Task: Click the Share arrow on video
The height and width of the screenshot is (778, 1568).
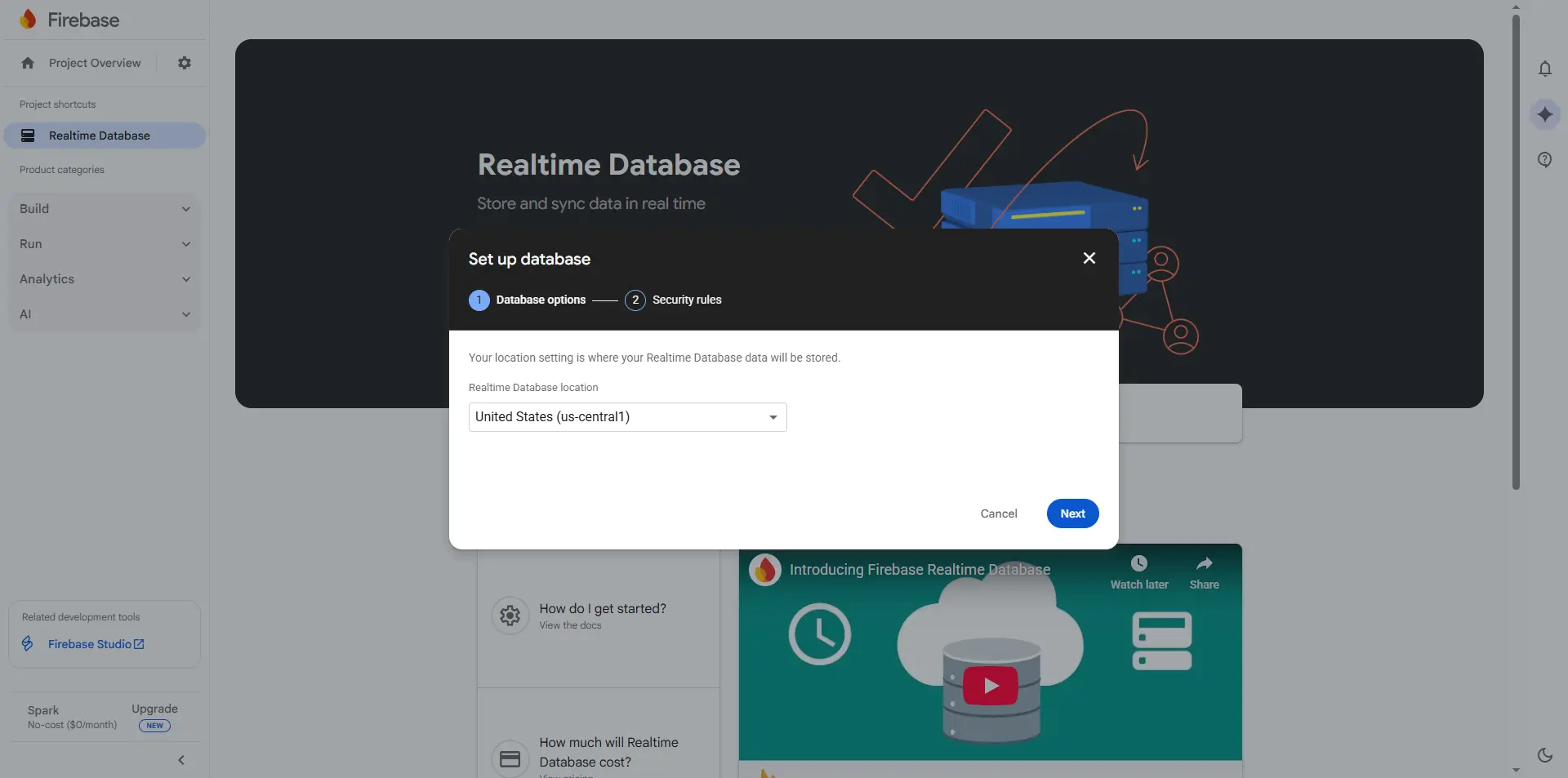Action: (1204, 564)
